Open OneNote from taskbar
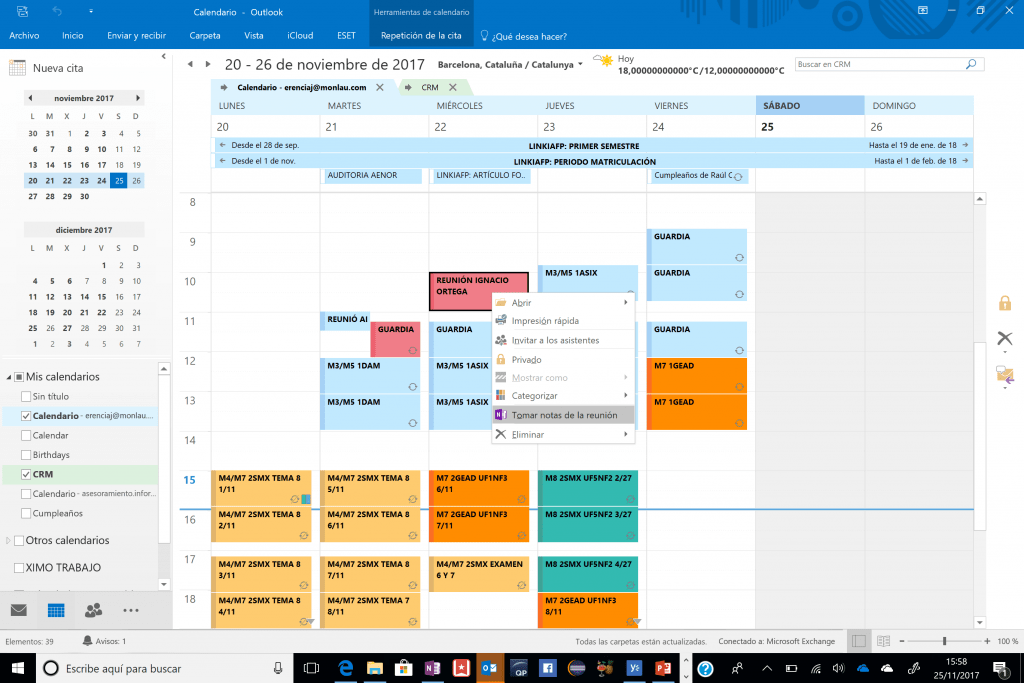Screen dimensions: 1024x683 click(x=432, y=668)
